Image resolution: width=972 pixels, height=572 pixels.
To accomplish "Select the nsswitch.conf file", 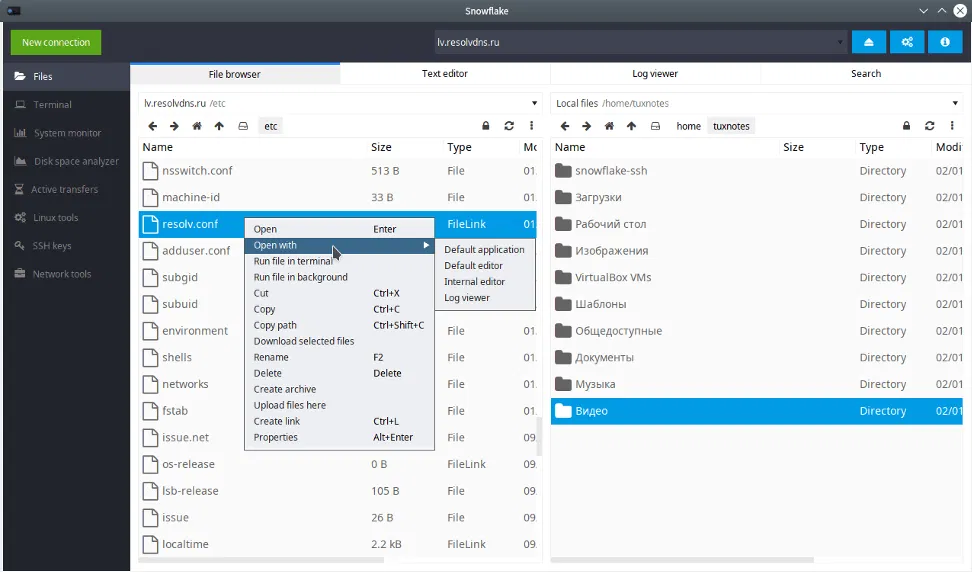I will tap(337, 171).
